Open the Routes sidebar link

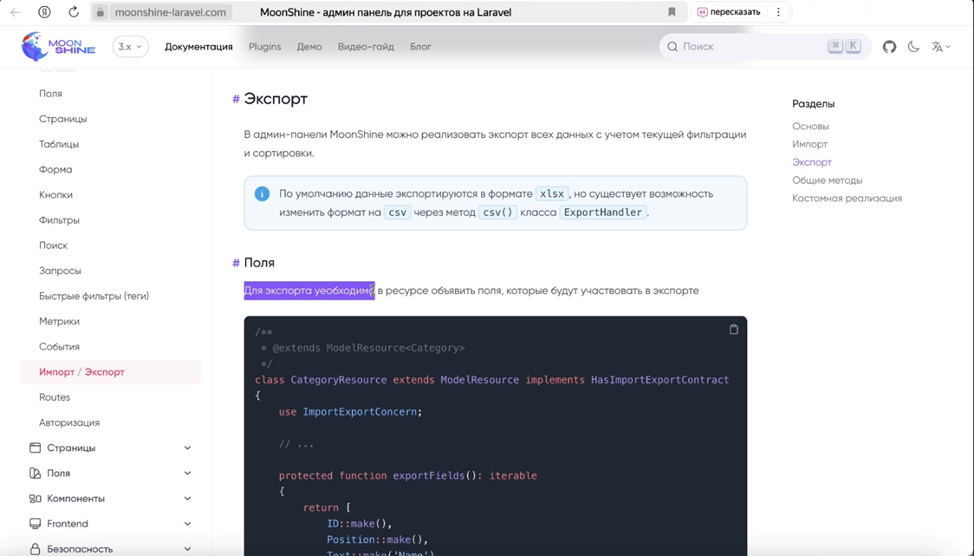[55, 398]
